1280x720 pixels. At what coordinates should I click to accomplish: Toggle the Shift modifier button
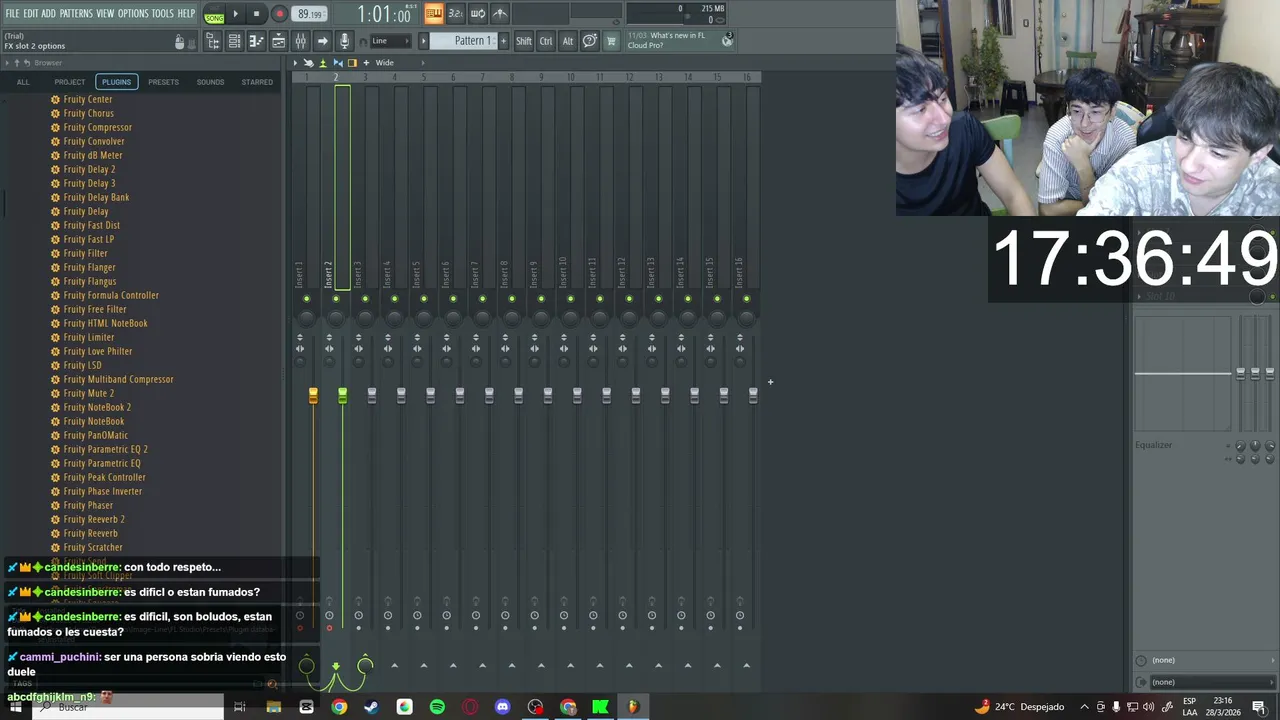524,41
